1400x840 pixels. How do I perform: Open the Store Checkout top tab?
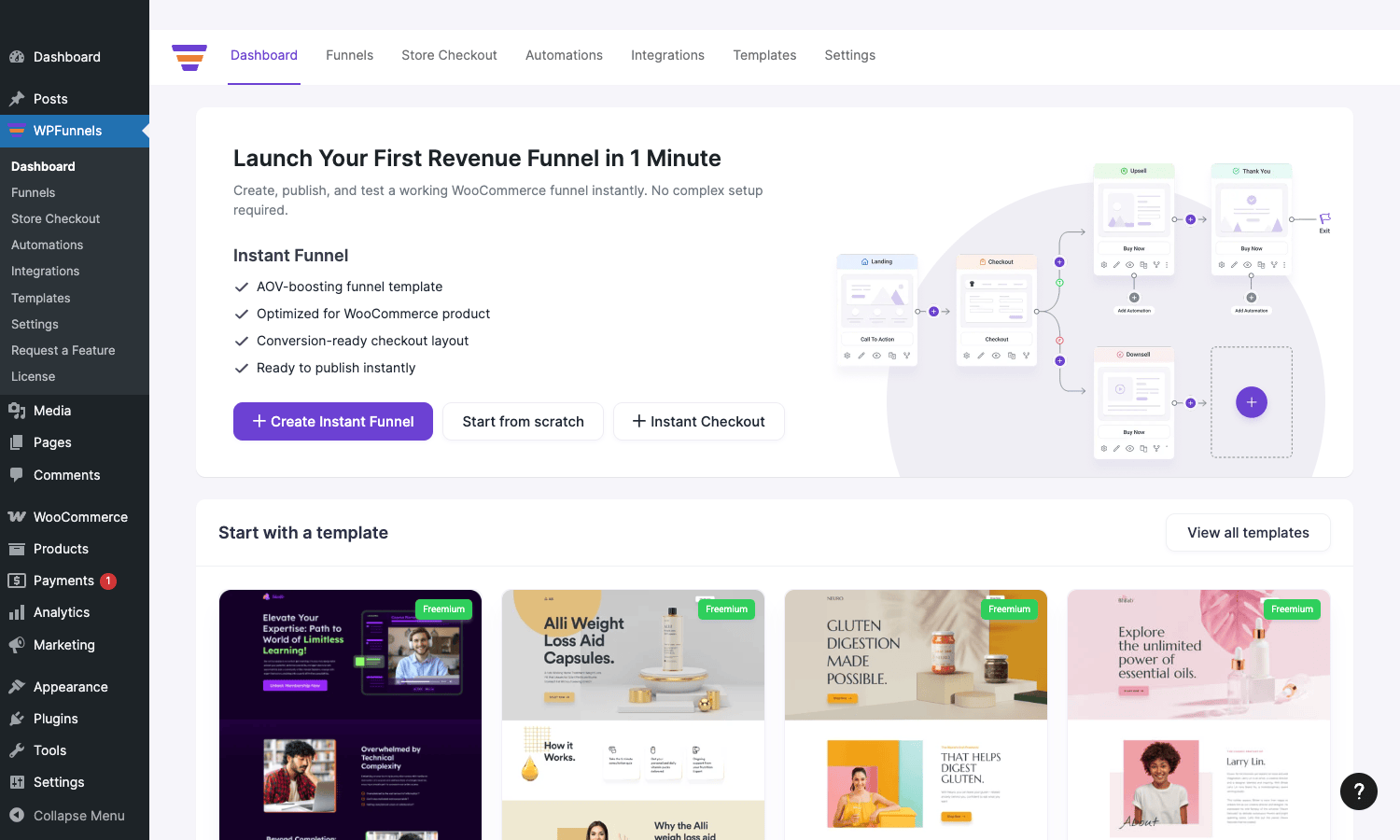tap(449, 55)
